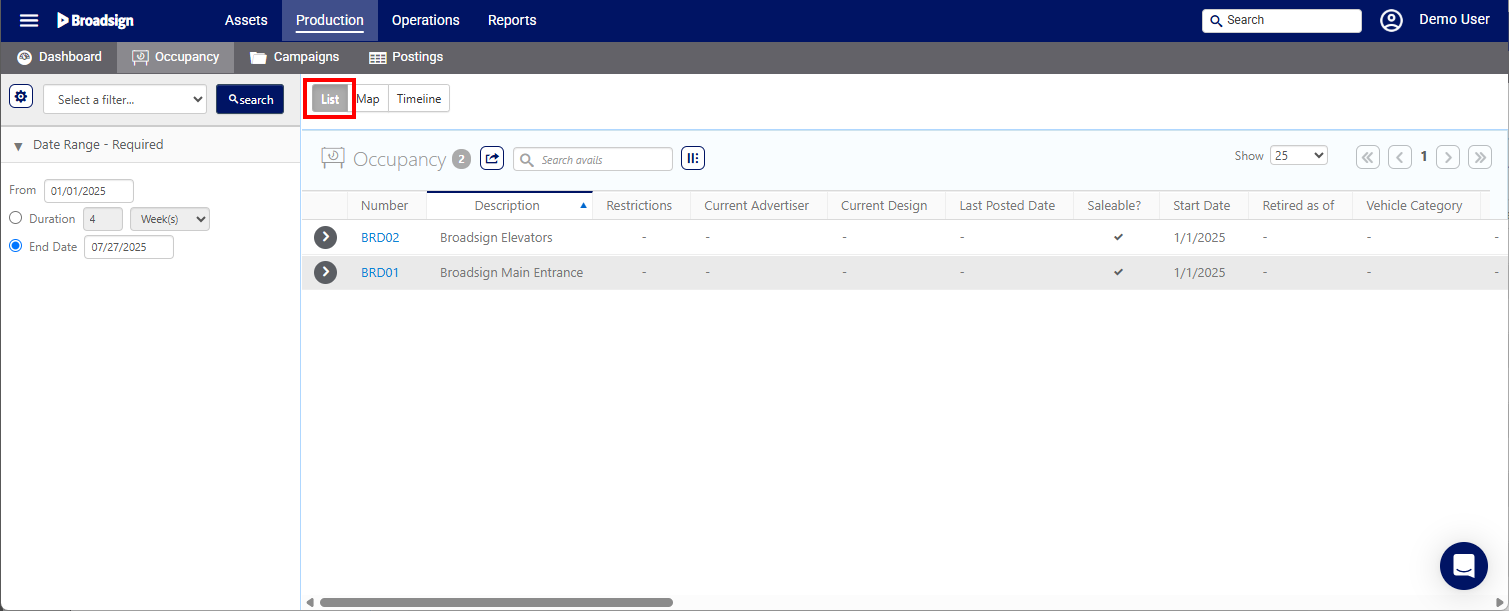Viewport: 1509px width, 611px height.
Task: Select the End Date radio button
Action: click(15, 246)
